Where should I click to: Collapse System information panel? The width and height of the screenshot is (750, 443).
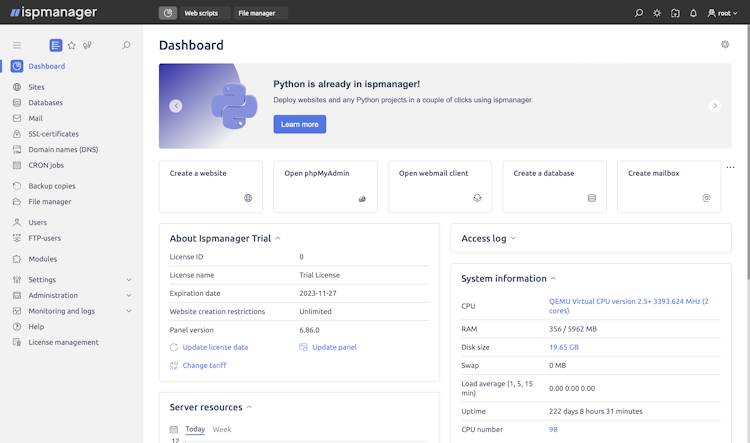click(553, 279)
